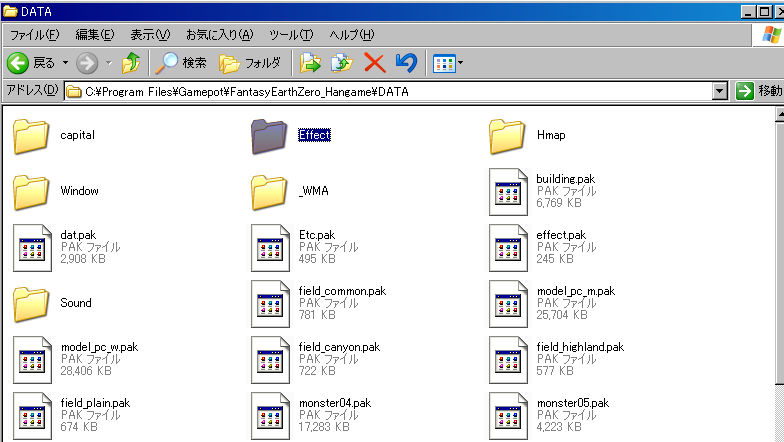This screenshot has width=784, height=442.
Task: Click the address bar path field
Action: tap(388, 92)
